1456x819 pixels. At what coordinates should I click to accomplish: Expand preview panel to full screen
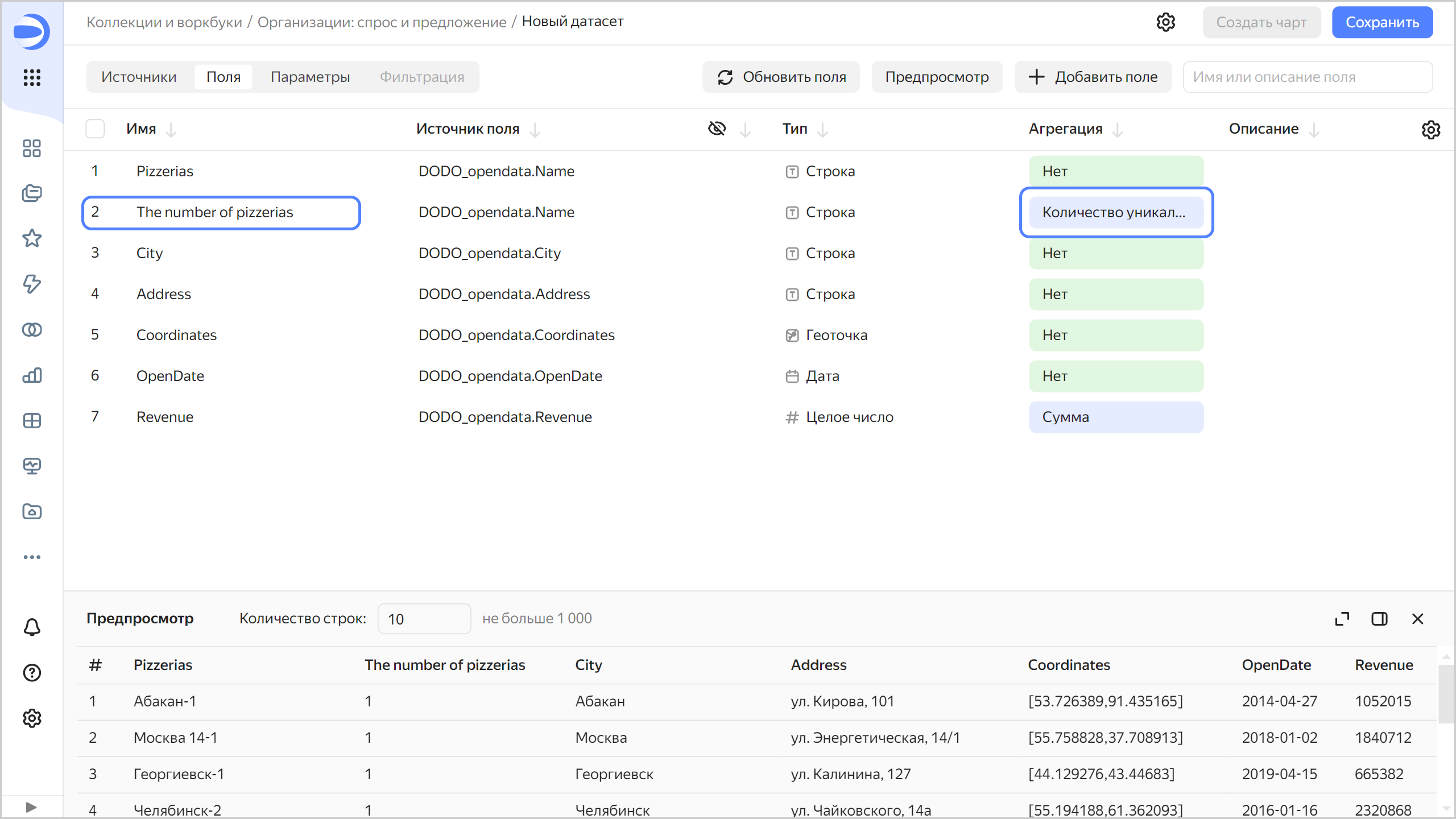1342,619
